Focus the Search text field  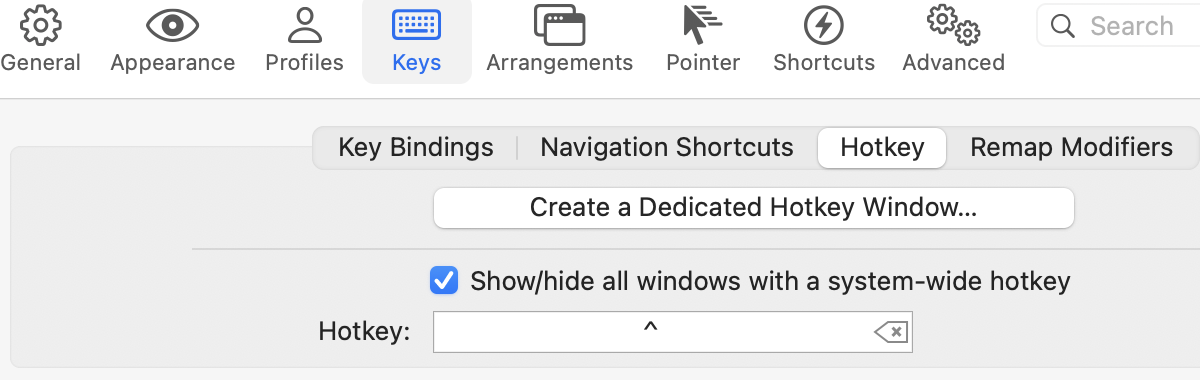1120,26
